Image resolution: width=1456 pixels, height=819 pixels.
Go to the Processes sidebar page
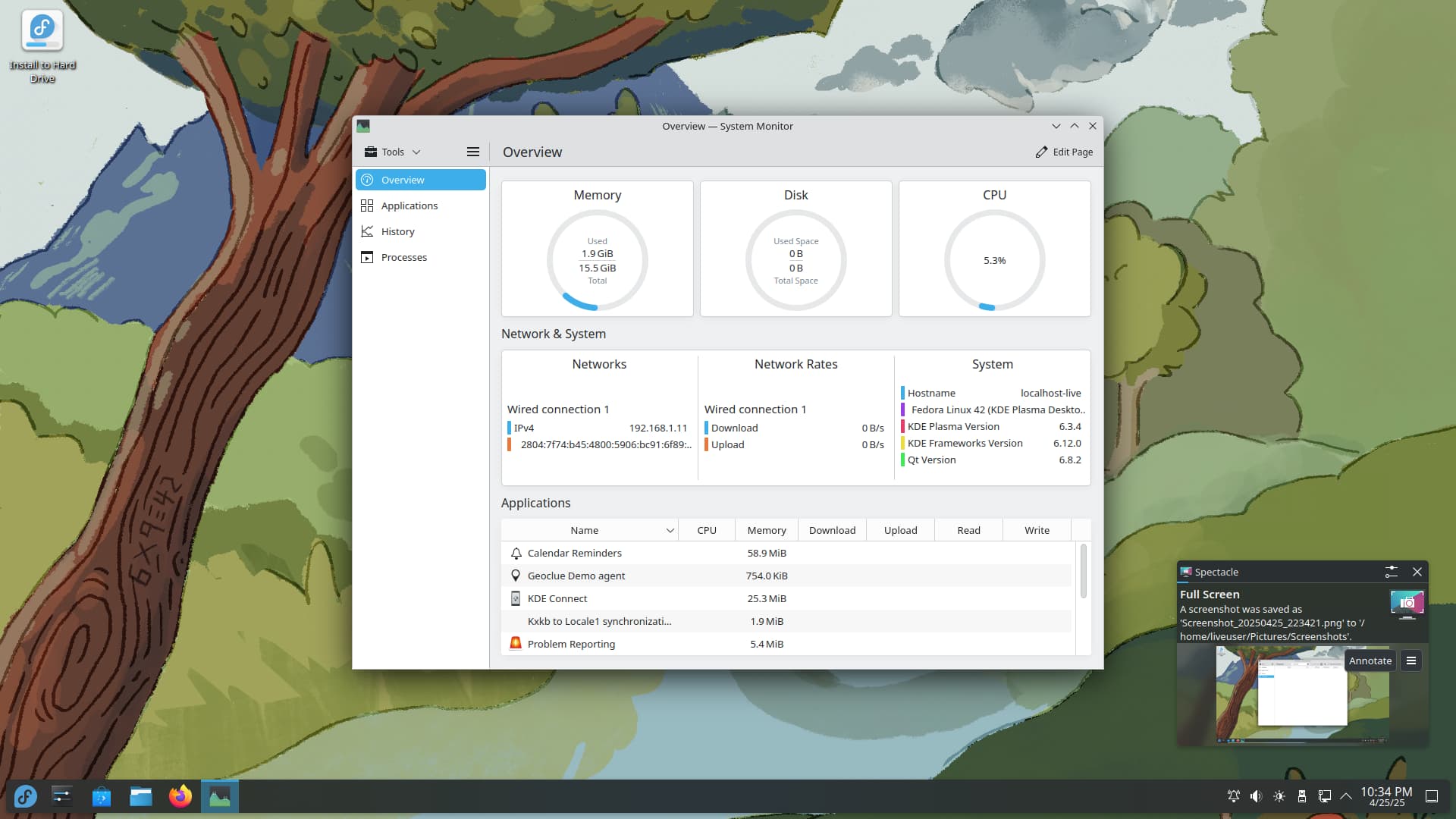tap(421, 257)
